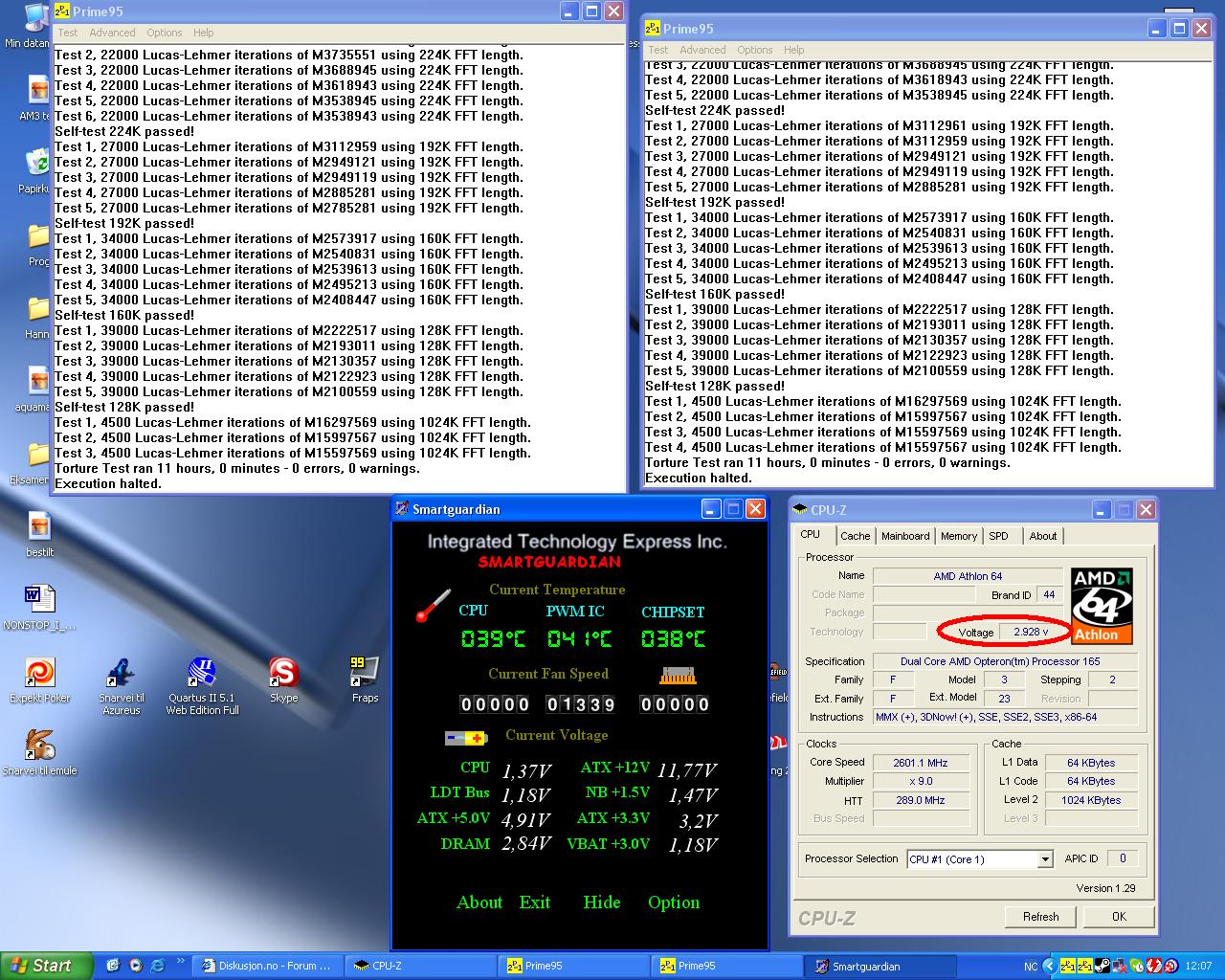Click the battery icon beside Current Voltage
The width and height of the screenshot is (1225, 980).
point(466,738)
